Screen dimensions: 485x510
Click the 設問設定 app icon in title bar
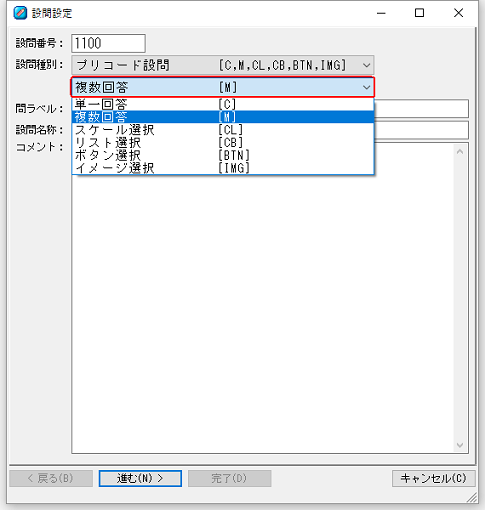click(20, 13)
